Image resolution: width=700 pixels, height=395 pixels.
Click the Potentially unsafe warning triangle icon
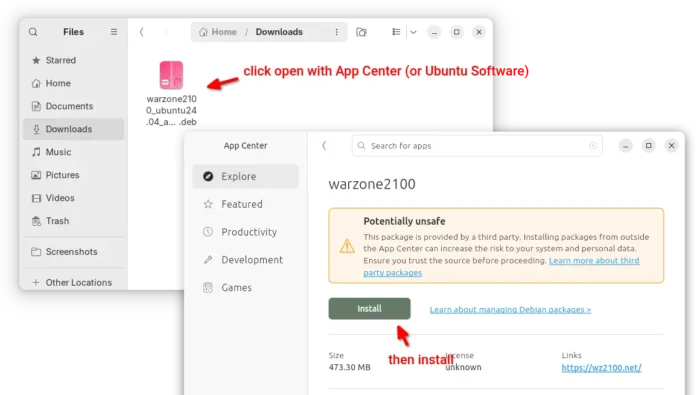347,246
